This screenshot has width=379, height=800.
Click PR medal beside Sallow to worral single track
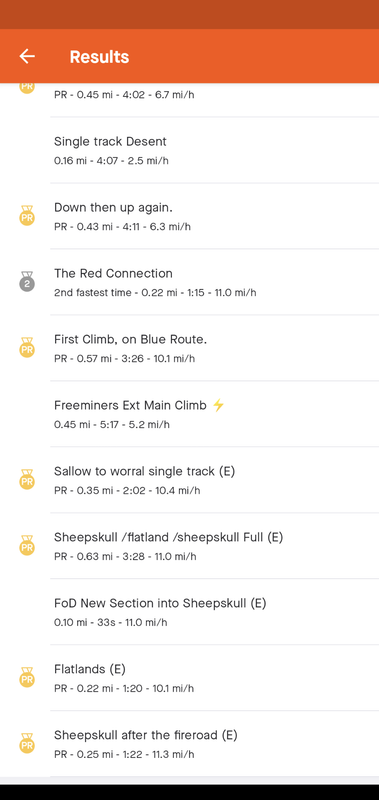pos(27,479)
